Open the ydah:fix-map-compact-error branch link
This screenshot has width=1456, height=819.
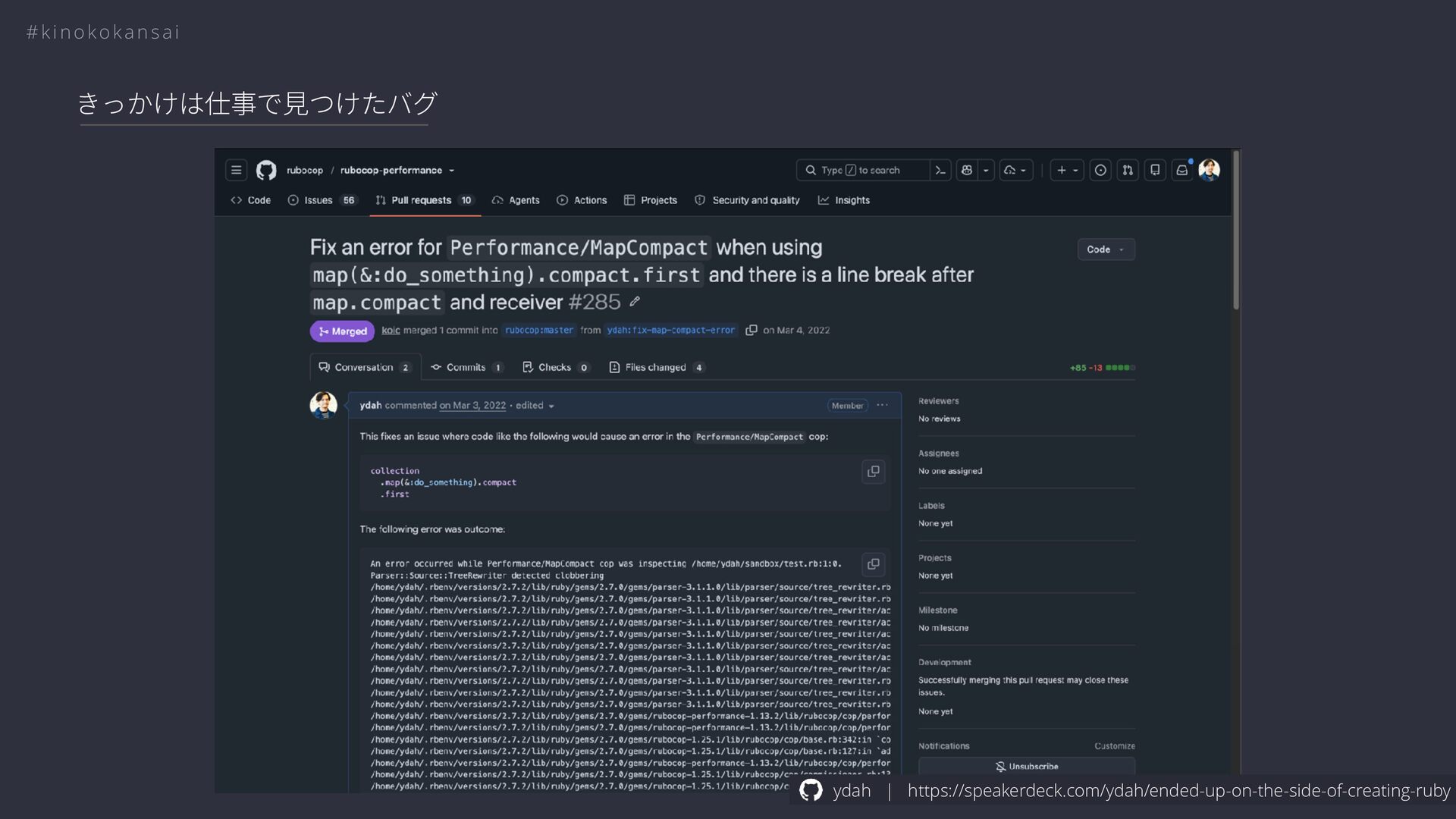click(x=671, y=331)
